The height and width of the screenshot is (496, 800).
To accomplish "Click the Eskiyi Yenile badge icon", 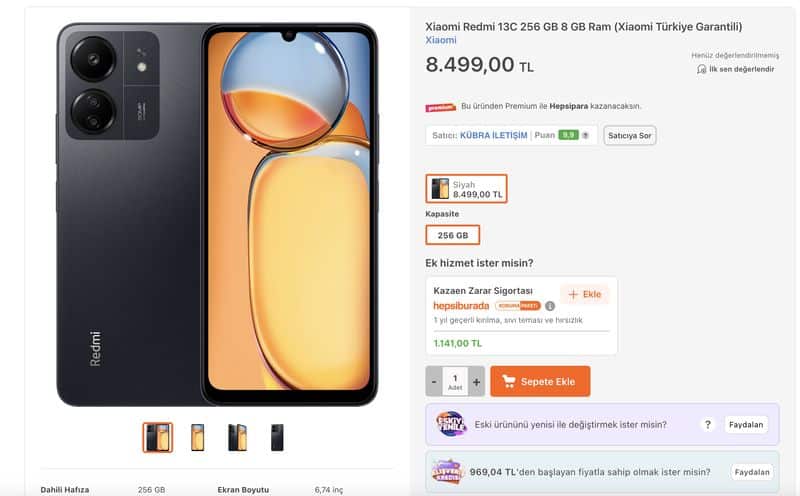I will [x=451, y=424].
